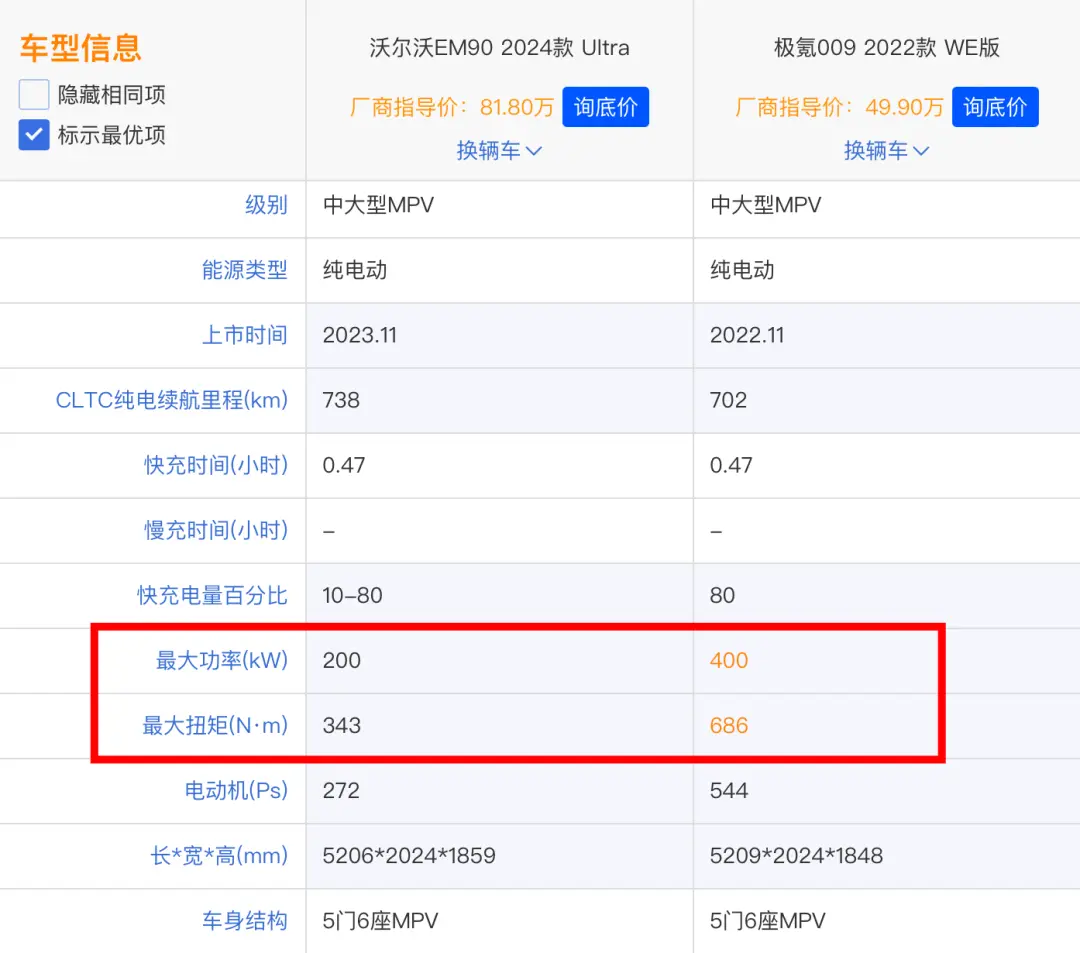Viewport: 1080px width, 953px height.
Task: Uncheck the 标示最优项 checkbox
Action: tap(34, 135)
